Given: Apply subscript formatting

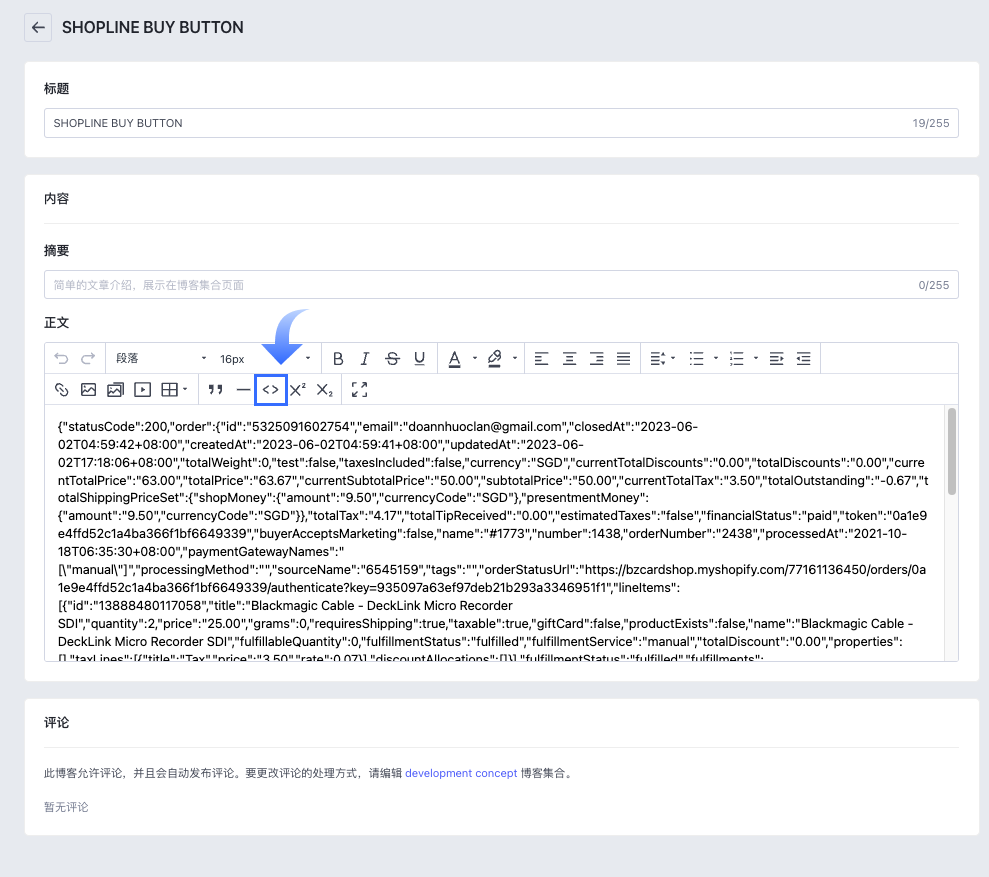Looking at the screenshot, I should (x=325, y=390).
